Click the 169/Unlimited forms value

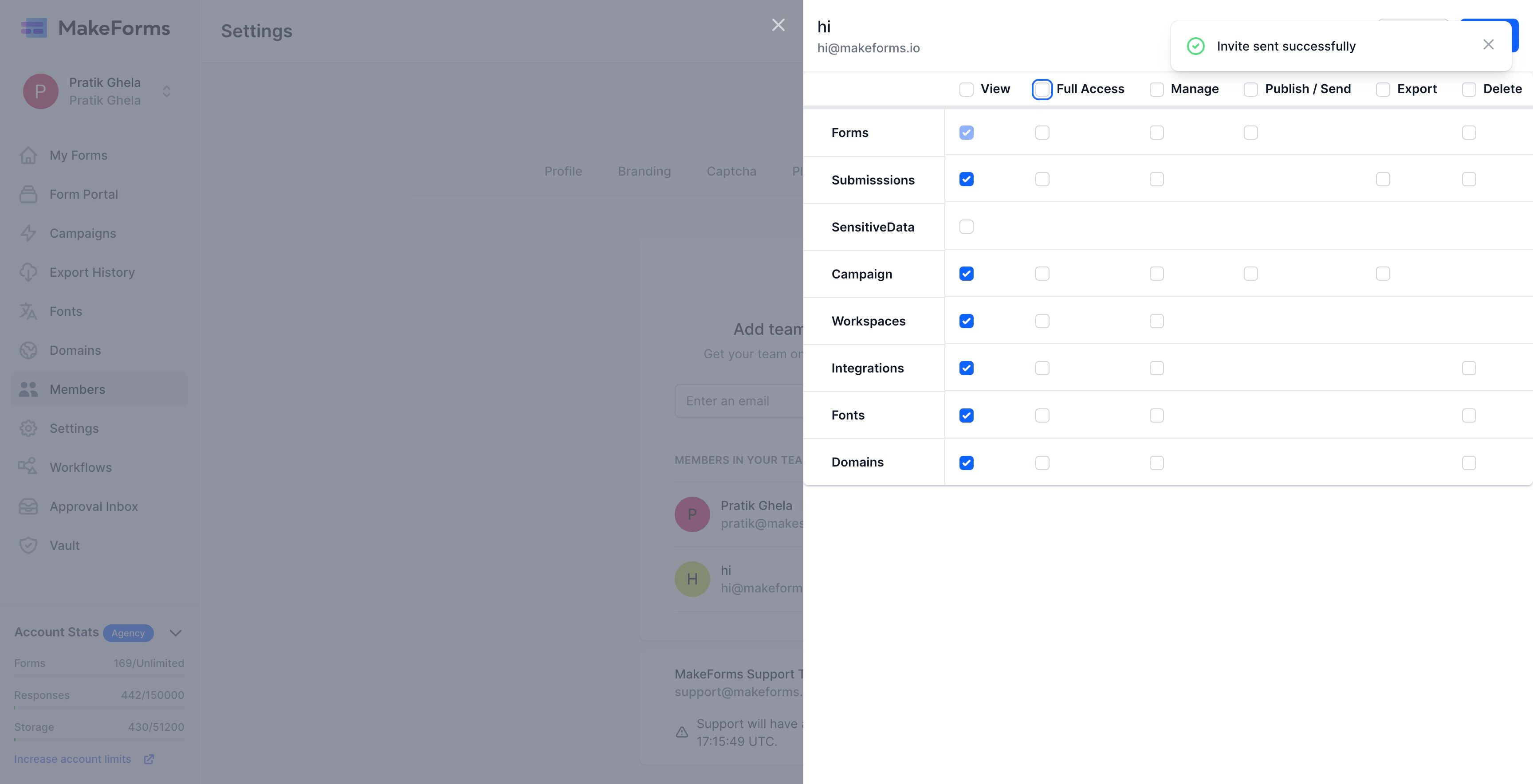pyautogui.click(x=149, y=663)
